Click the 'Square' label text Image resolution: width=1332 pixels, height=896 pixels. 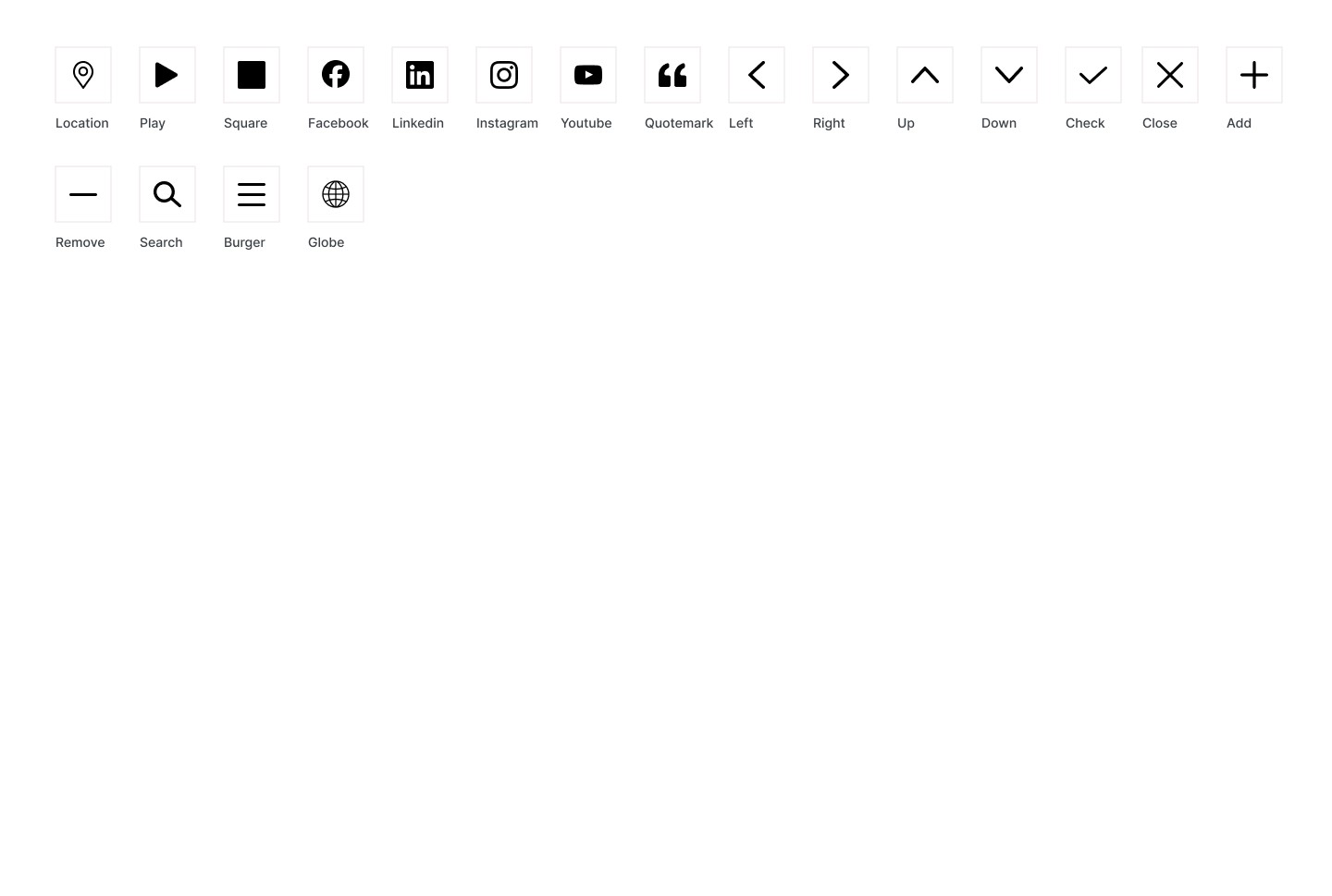pos(246,123)
